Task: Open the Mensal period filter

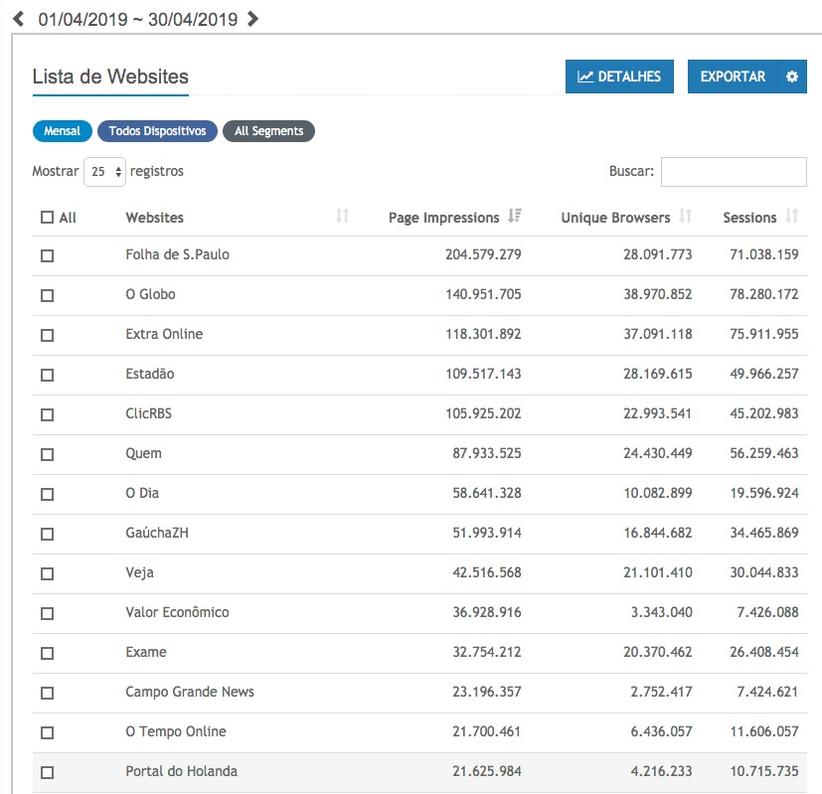Action: point(62,131)
